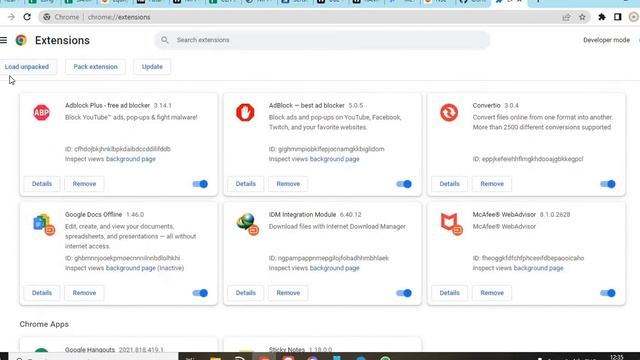The image size is (640, 360).
Task: Disable AdBlock best ad blocker toggle
Action: pos(404,184)
